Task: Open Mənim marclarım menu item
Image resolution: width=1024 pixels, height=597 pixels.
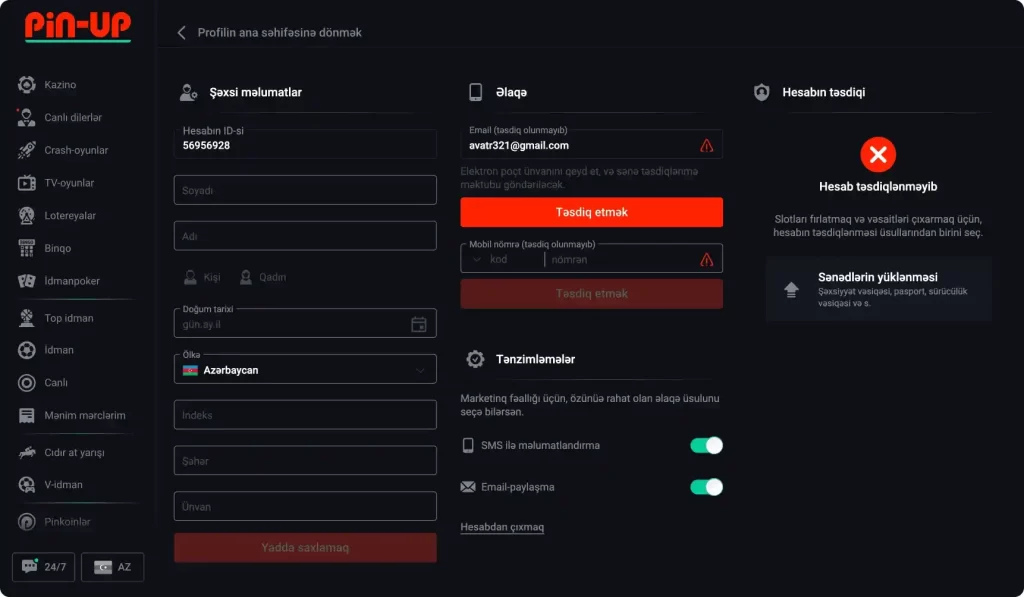Action: tap(84, 415)
